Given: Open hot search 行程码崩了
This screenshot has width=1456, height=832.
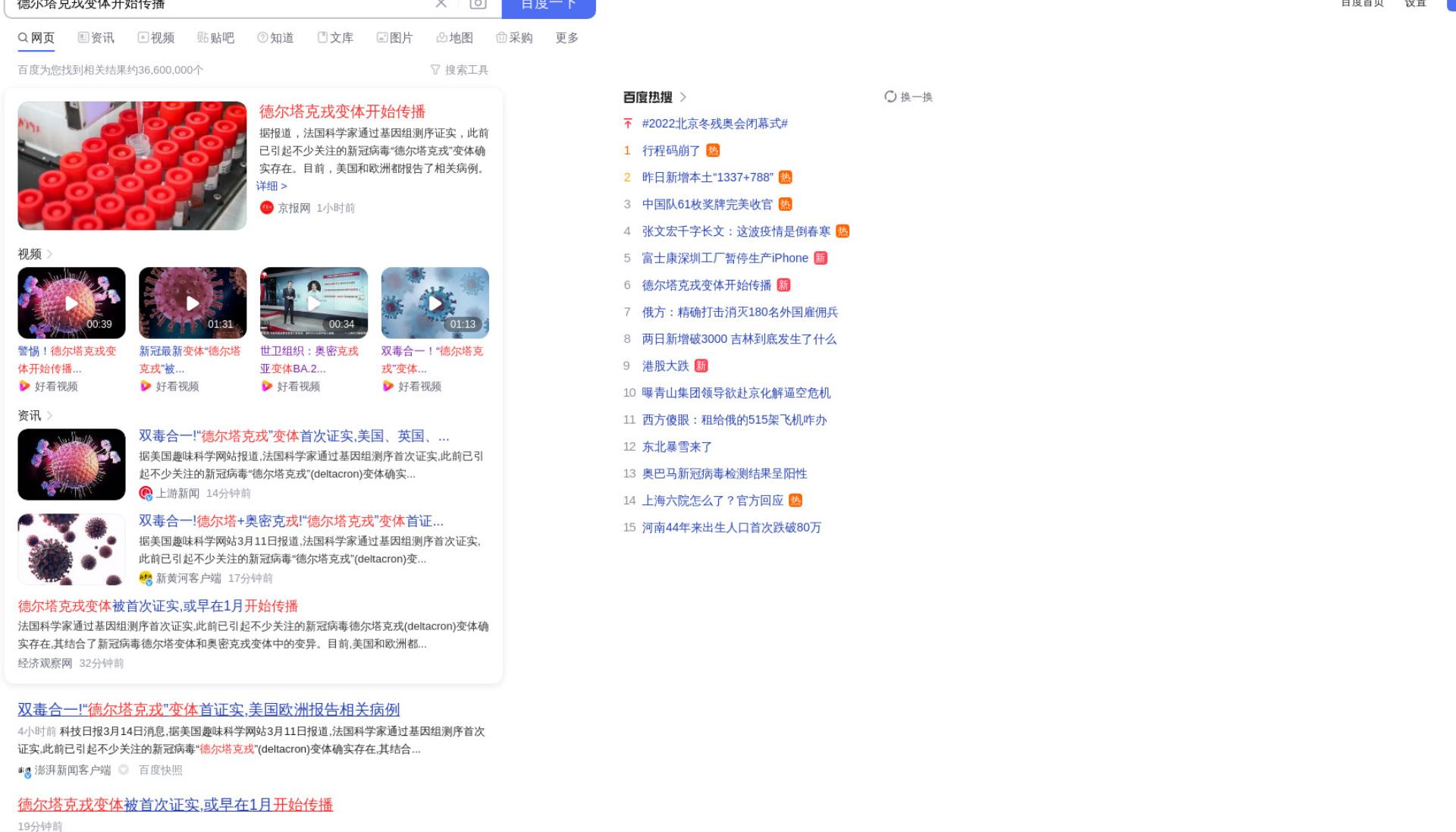Looking at the screenshot, I should point(671,150).
